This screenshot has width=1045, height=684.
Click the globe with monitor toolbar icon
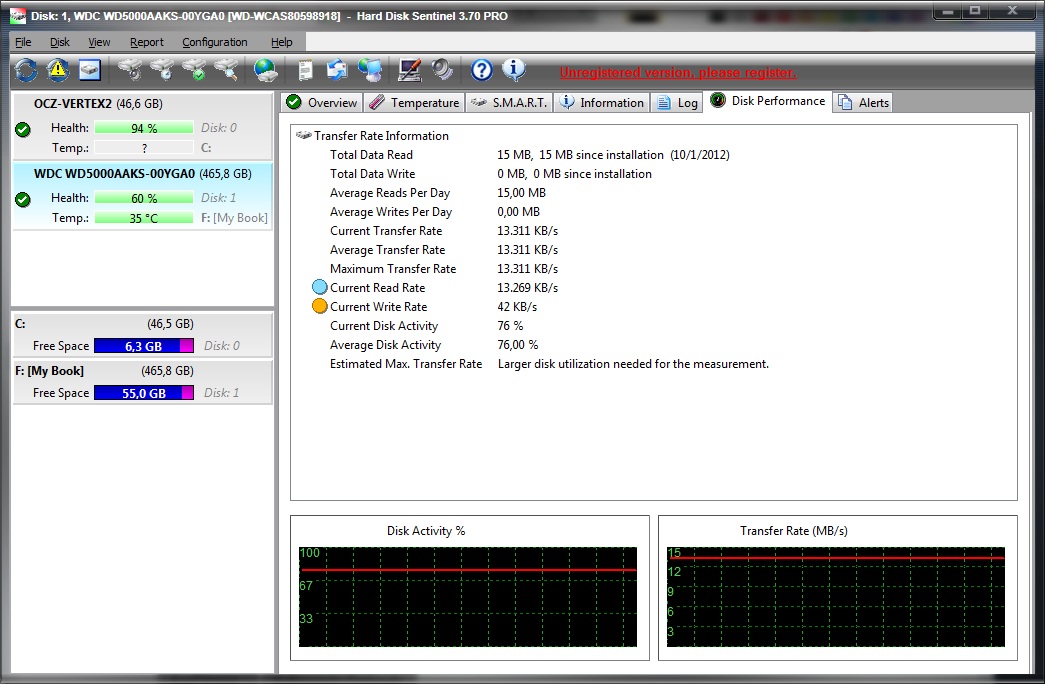pos(370,70)
